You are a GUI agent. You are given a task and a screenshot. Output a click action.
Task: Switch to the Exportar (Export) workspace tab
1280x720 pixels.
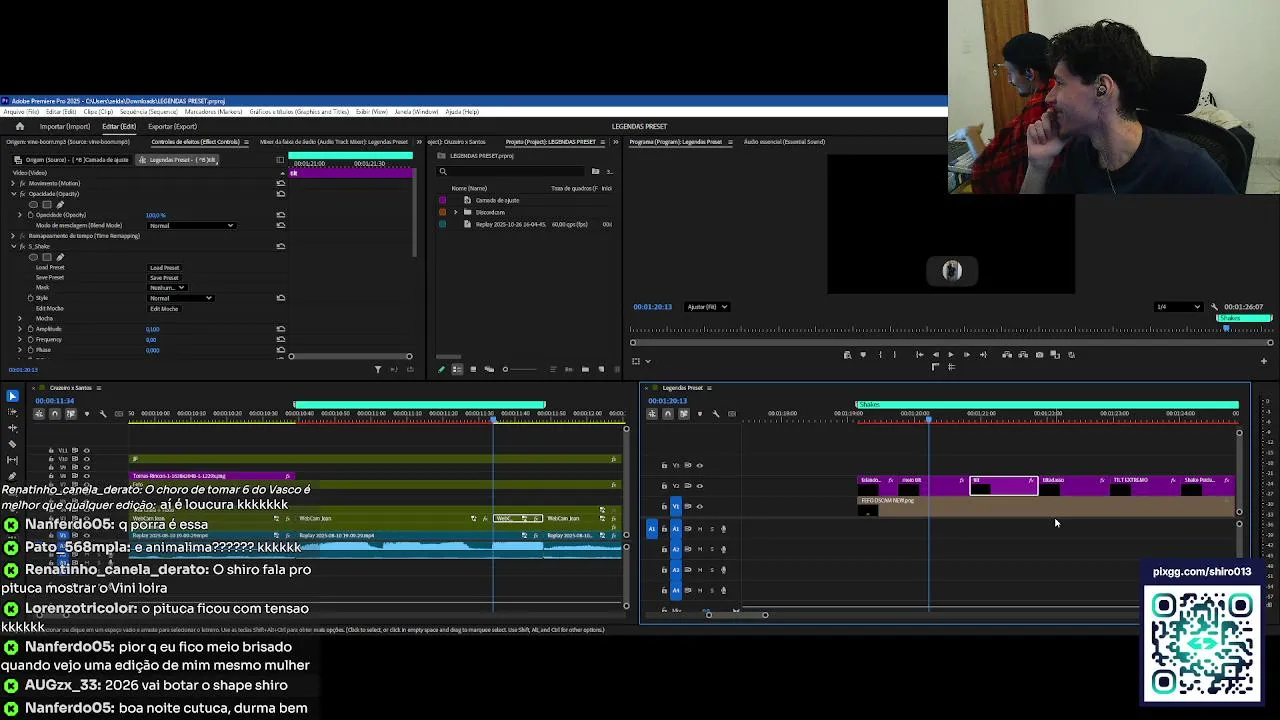pyautogui.click(x=172, y=126)
